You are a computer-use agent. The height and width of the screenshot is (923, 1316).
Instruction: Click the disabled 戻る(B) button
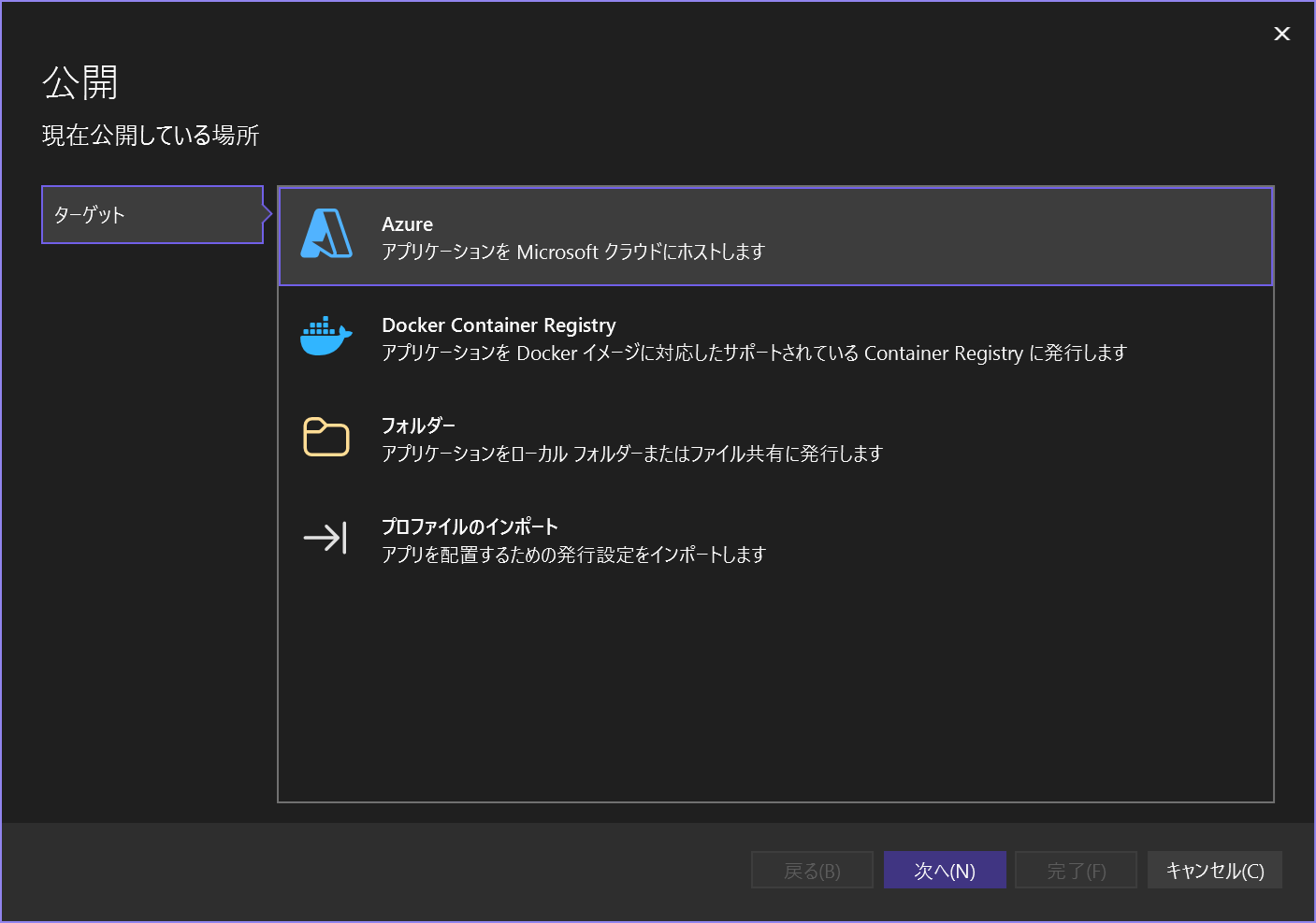coord(812,871)
